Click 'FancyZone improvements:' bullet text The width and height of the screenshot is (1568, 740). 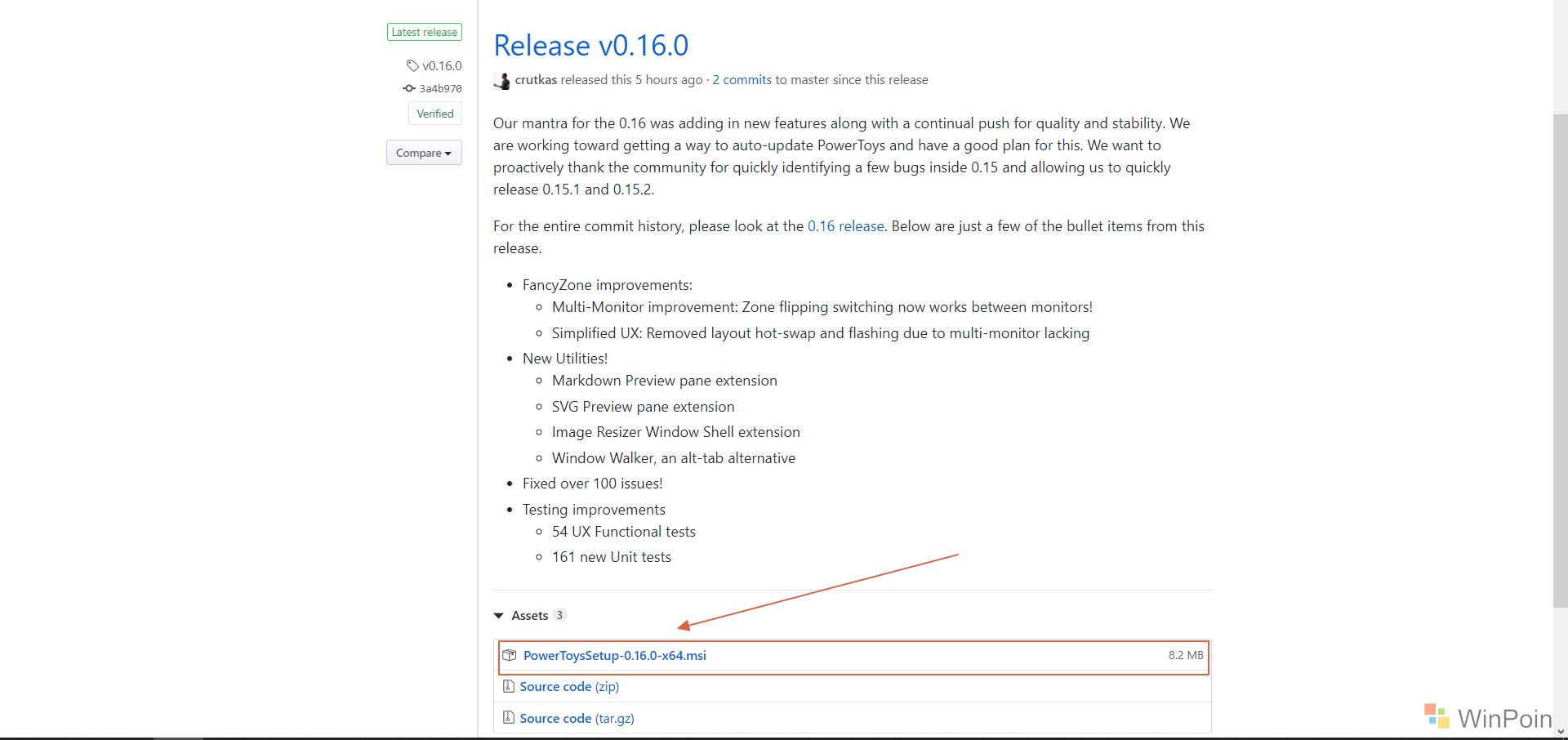[x=608, y=285]
